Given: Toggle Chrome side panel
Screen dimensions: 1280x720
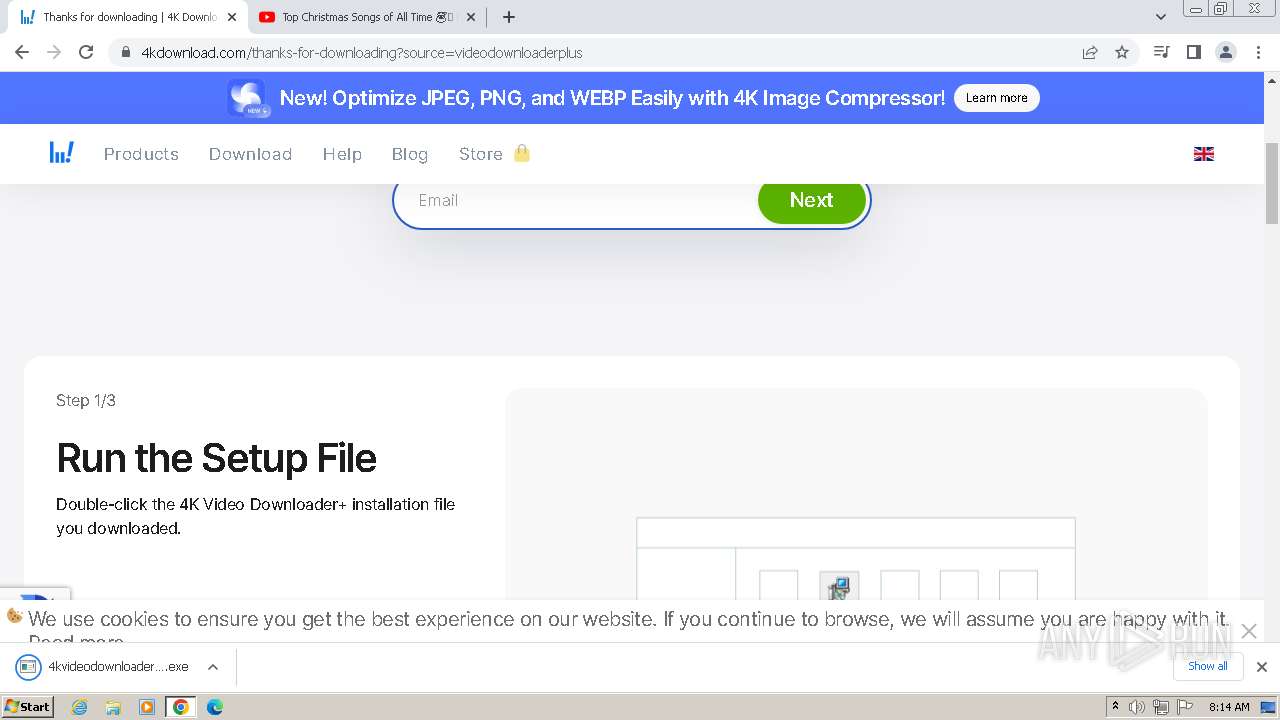Looking at the screenshot, I should (x=1193, y=52).
